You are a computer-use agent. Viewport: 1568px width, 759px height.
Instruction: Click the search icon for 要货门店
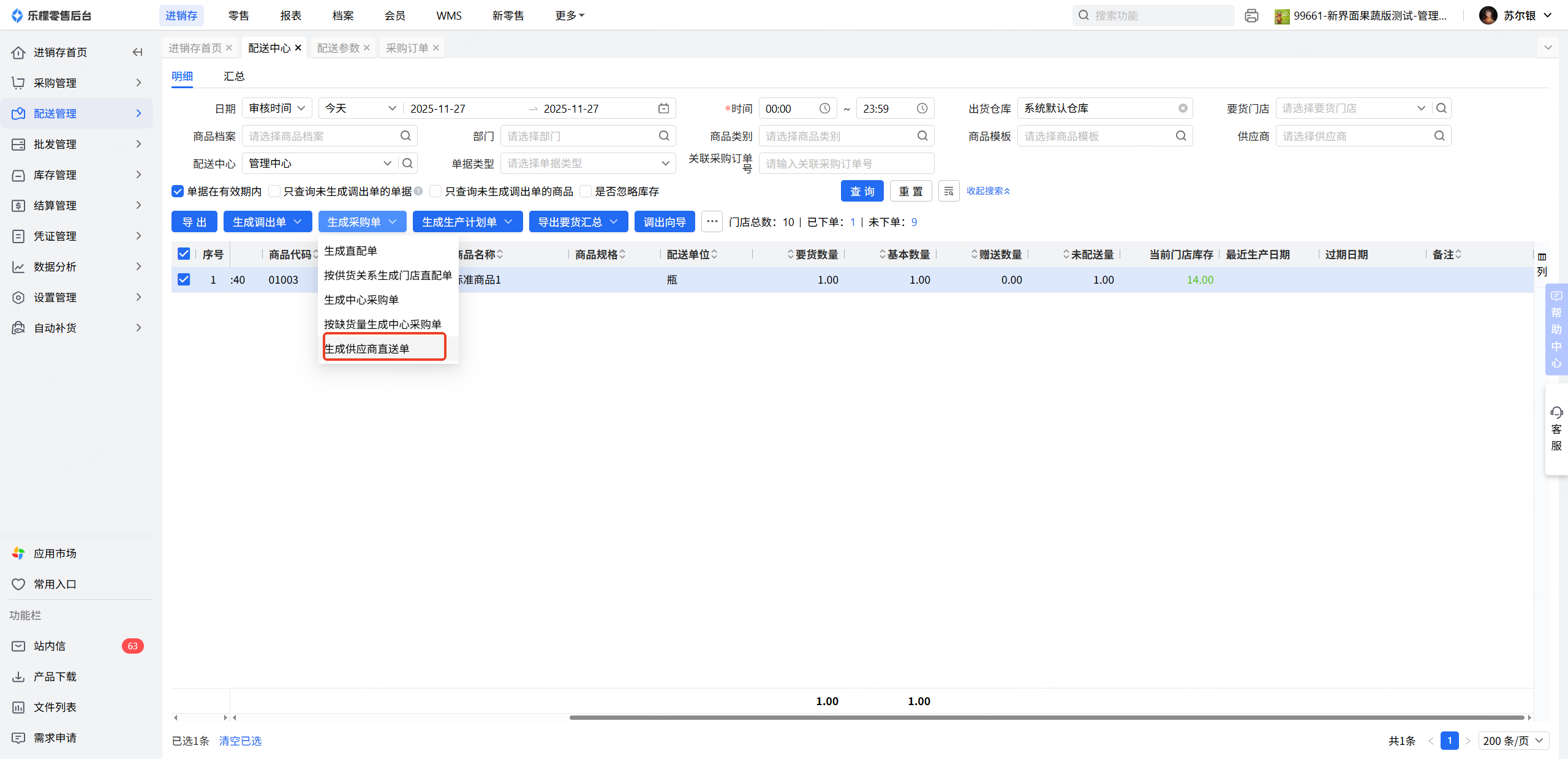tap(1441, 108)
